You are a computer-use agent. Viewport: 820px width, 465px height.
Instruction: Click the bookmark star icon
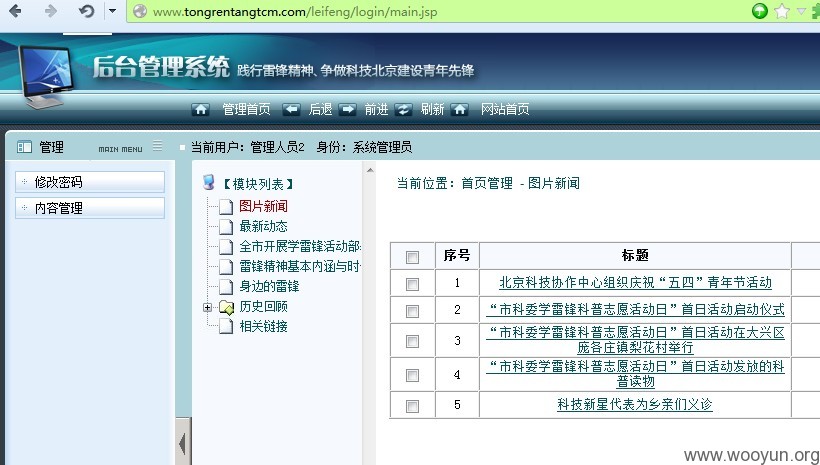coord(782,11)
